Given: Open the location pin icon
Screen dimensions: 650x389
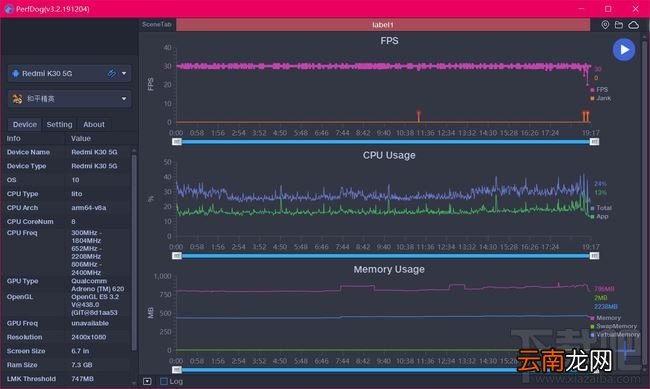Looking at the screenshot, I should point(605,25).
